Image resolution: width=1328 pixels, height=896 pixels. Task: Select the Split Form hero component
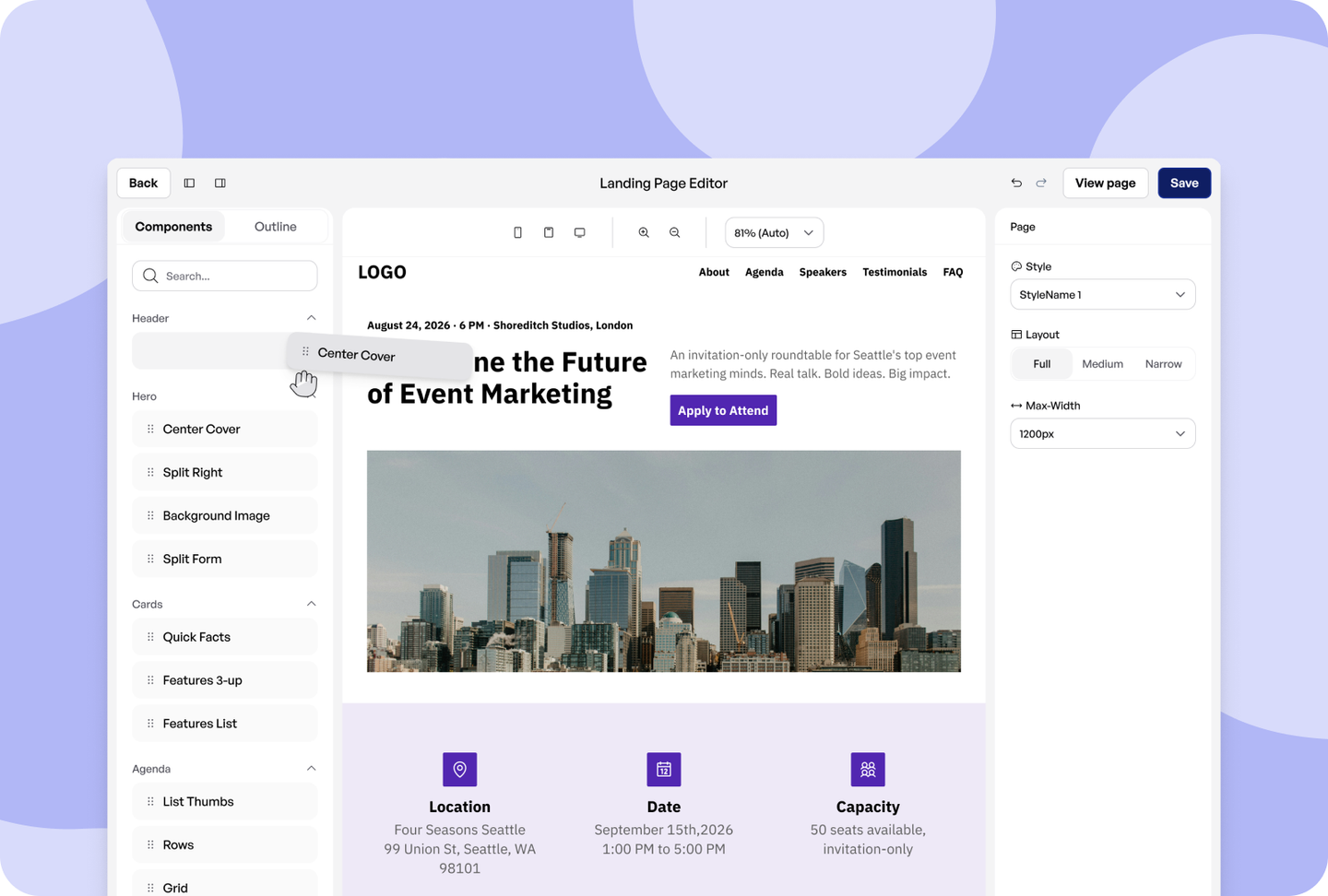[225, 559]
